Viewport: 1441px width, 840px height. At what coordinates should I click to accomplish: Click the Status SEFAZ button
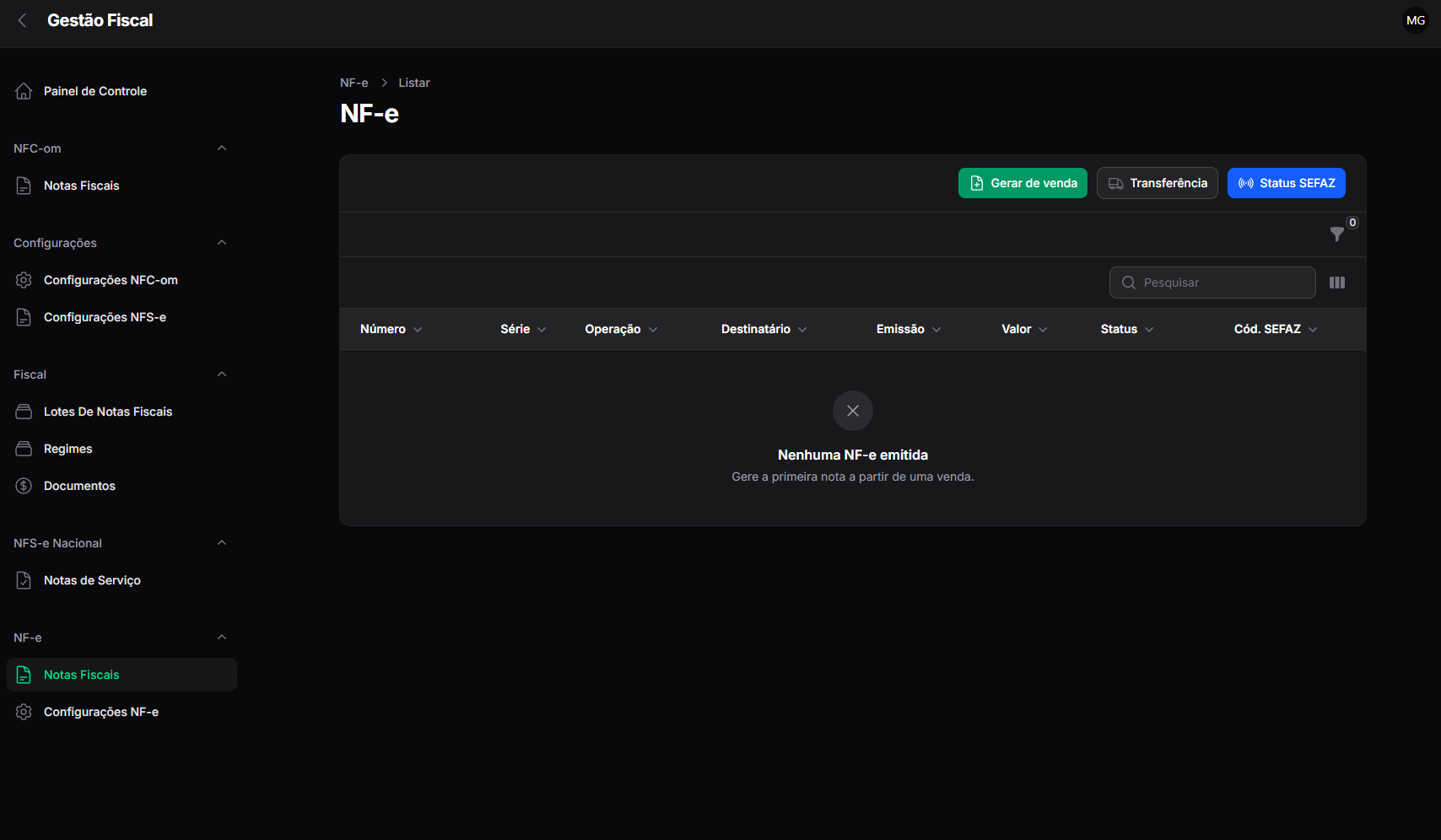click(1287, 183)
